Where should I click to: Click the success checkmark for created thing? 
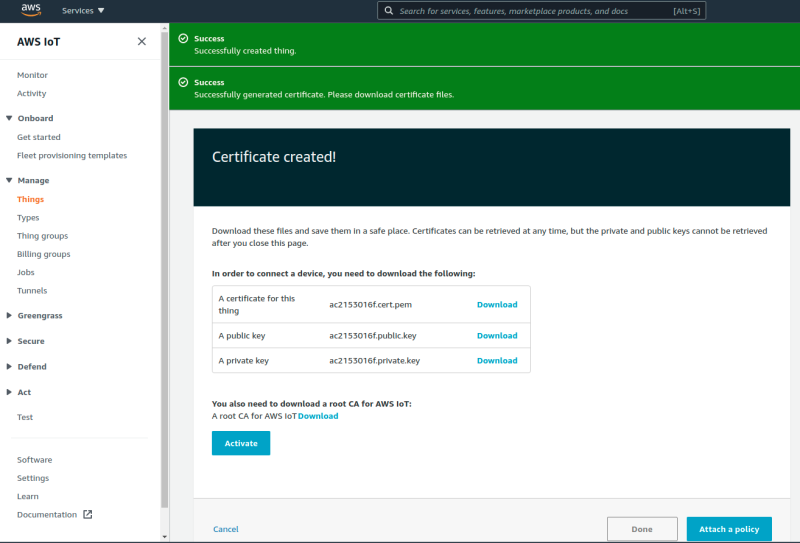(183, 38)
